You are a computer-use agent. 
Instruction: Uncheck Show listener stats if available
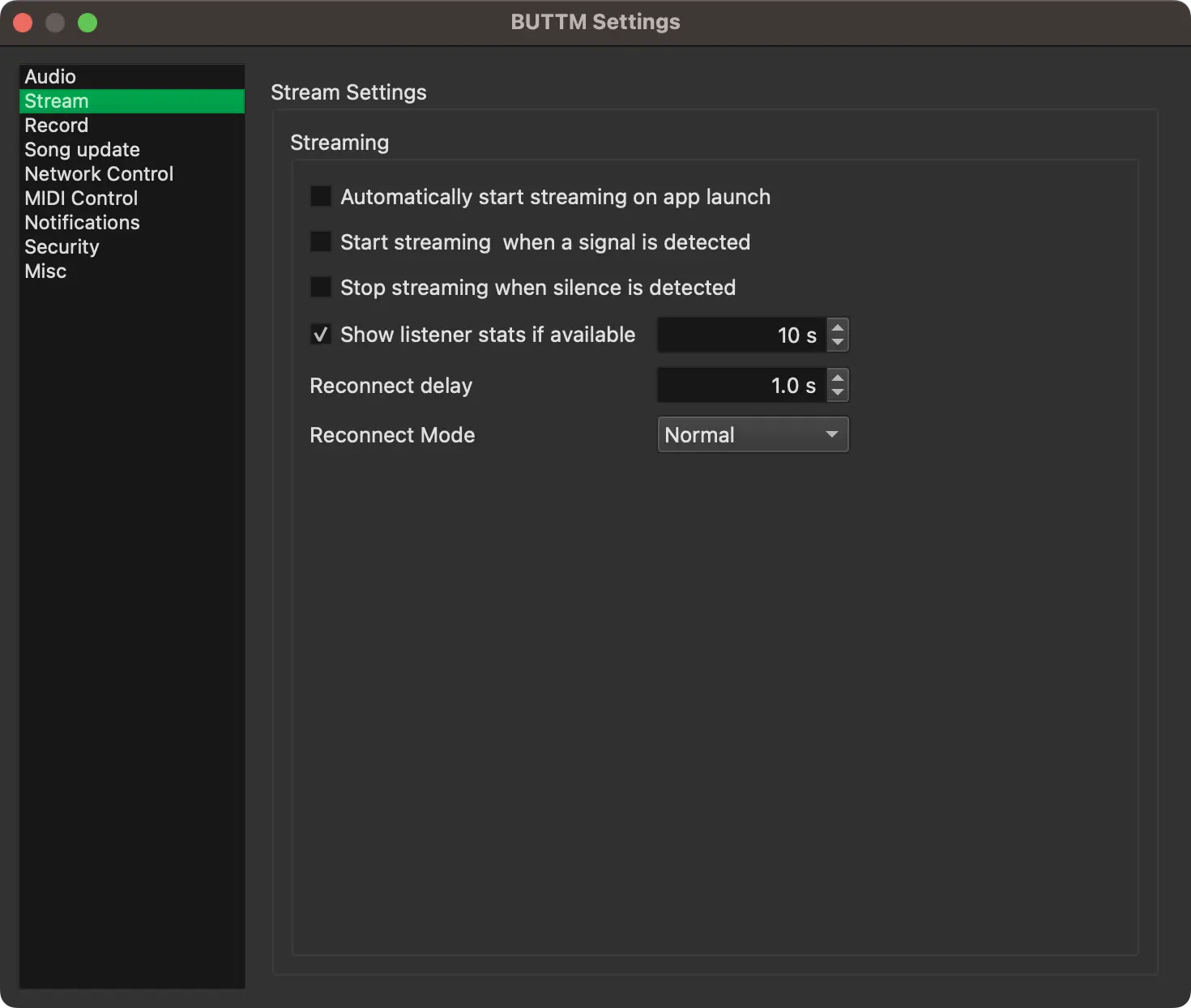(x=321, y=335)
